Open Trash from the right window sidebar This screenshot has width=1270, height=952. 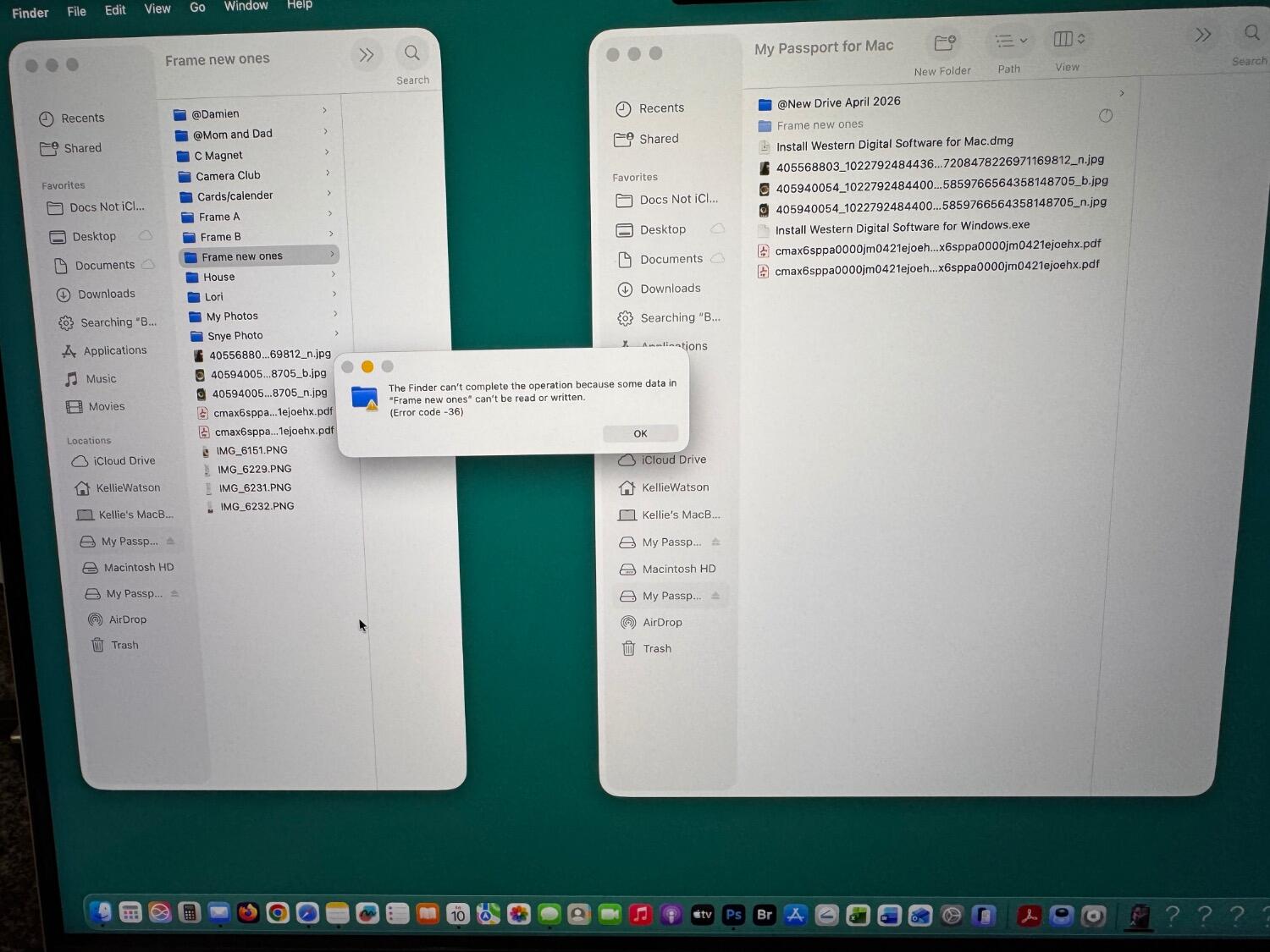click(656, 649)
